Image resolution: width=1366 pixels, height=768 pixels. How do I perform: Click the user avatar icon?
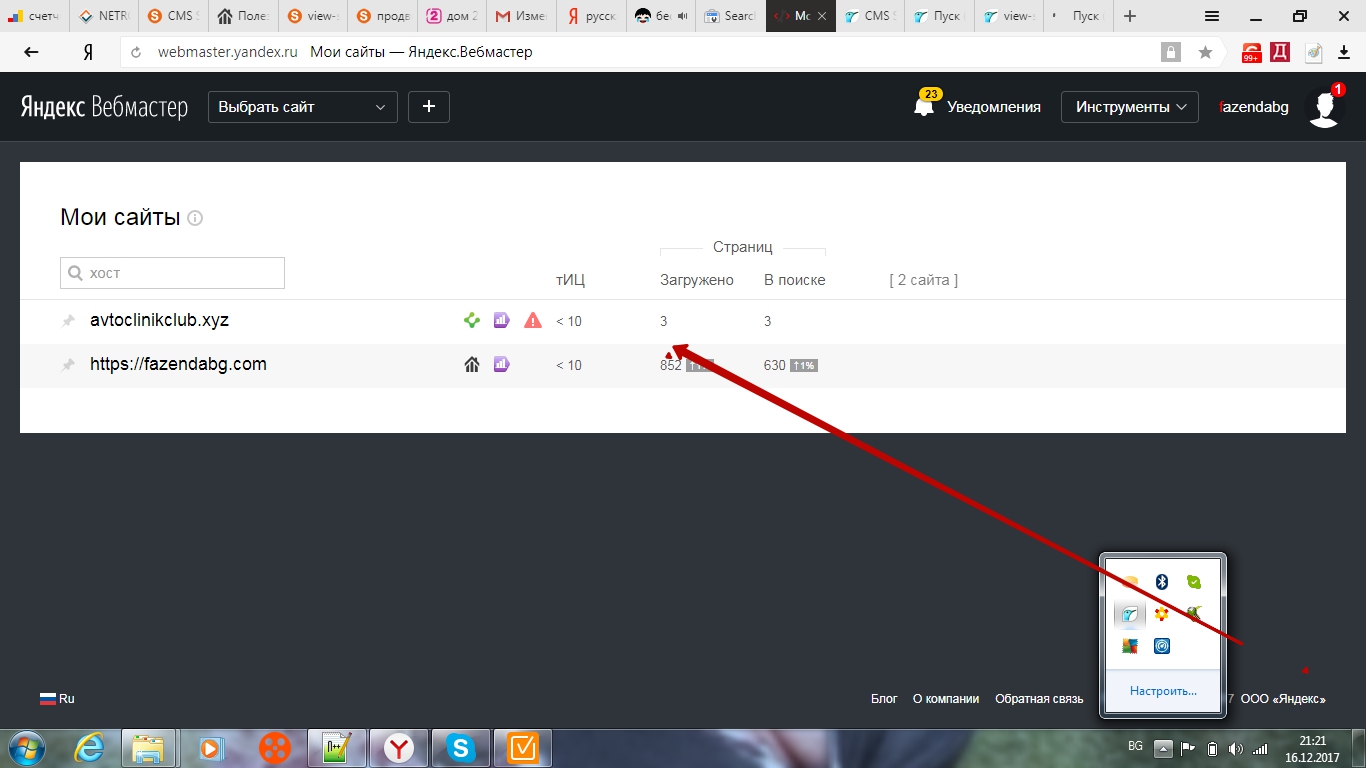pyautogui.click(x=1324, y=108)
